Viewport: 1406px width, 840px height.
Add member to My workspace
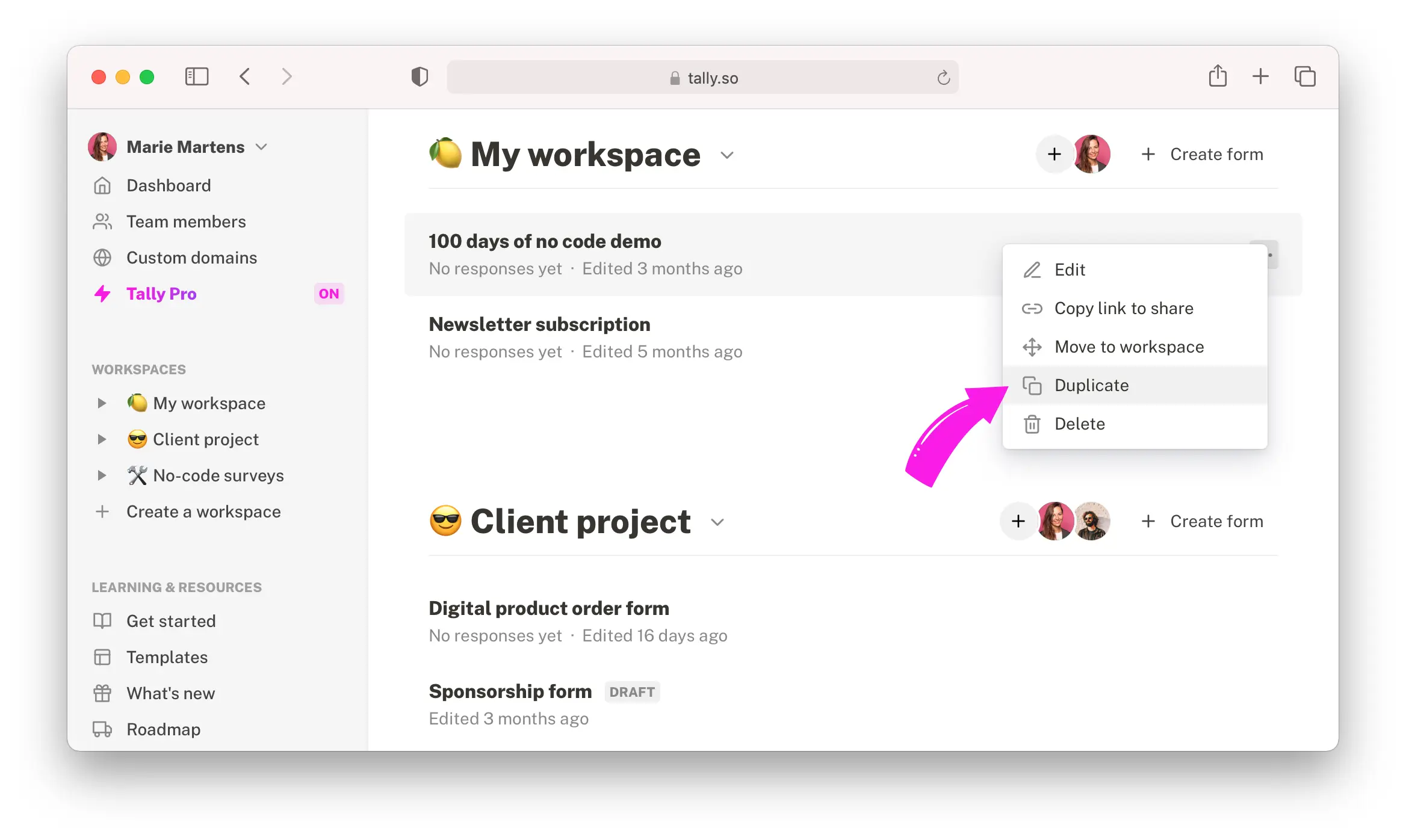1054,154
